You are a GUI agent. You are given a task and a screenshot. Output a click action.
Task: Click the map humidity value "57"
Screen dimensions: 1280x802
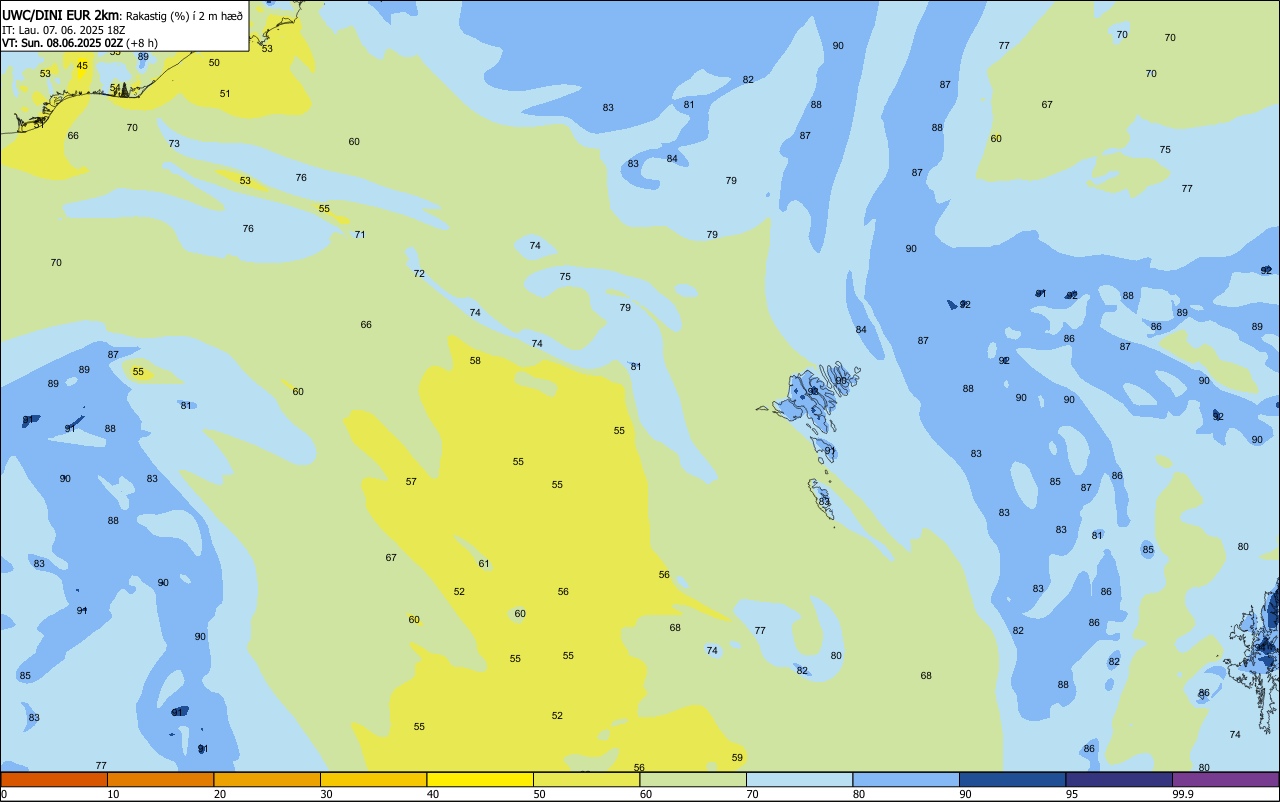coord(411,482)
